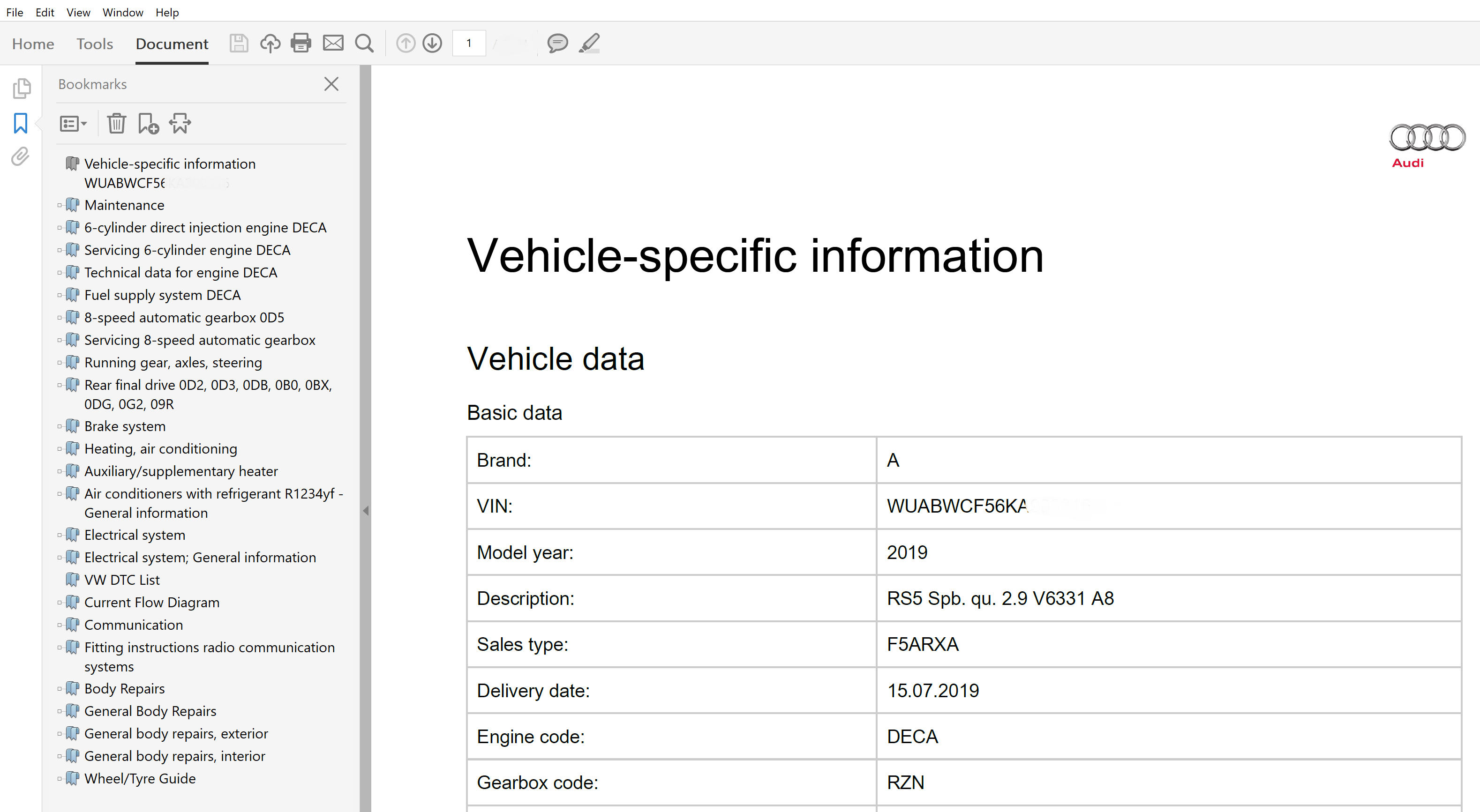Expand the Body Repairs bookmark

[x=59, y=688]
